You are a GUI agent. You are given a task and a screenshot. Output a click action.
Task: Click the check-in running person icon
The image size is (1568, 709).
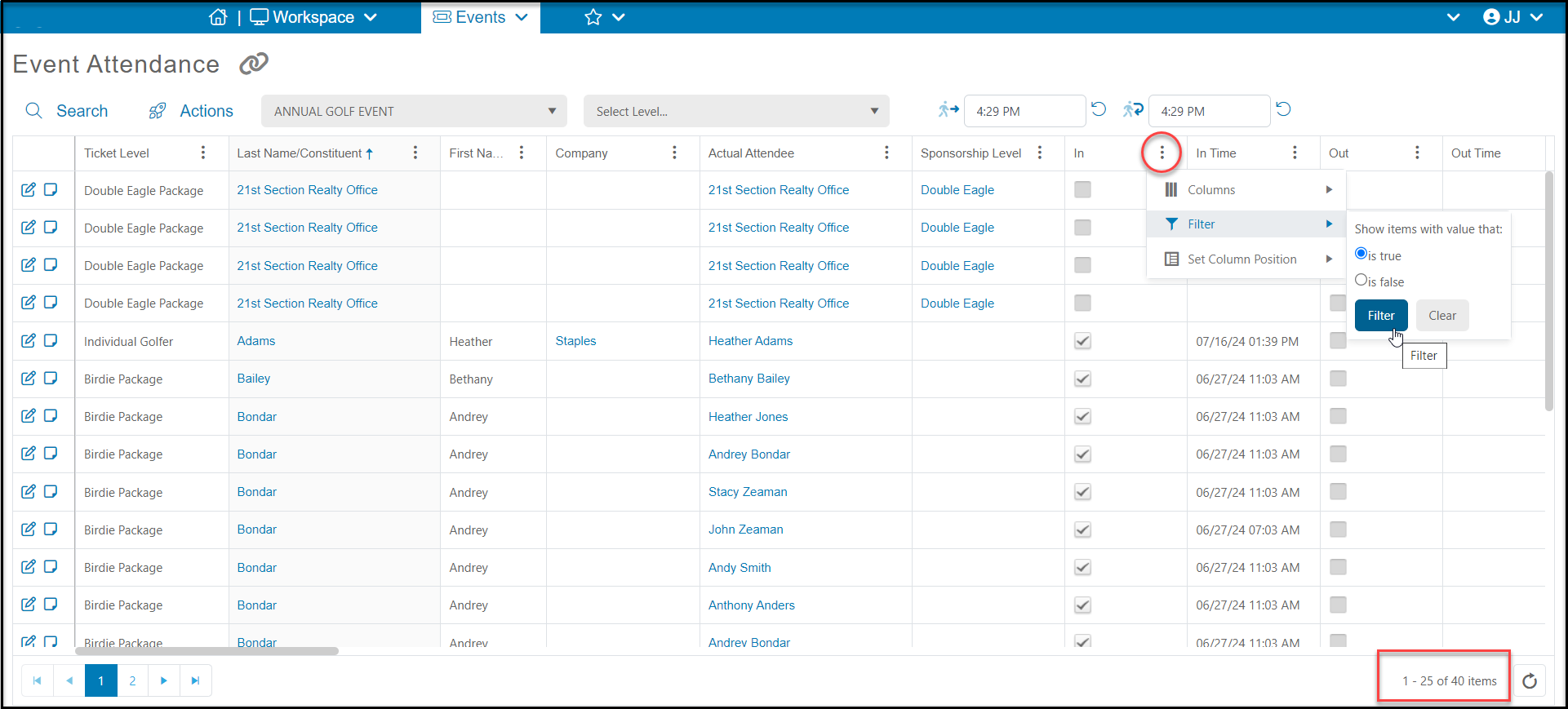pos(948,109)
